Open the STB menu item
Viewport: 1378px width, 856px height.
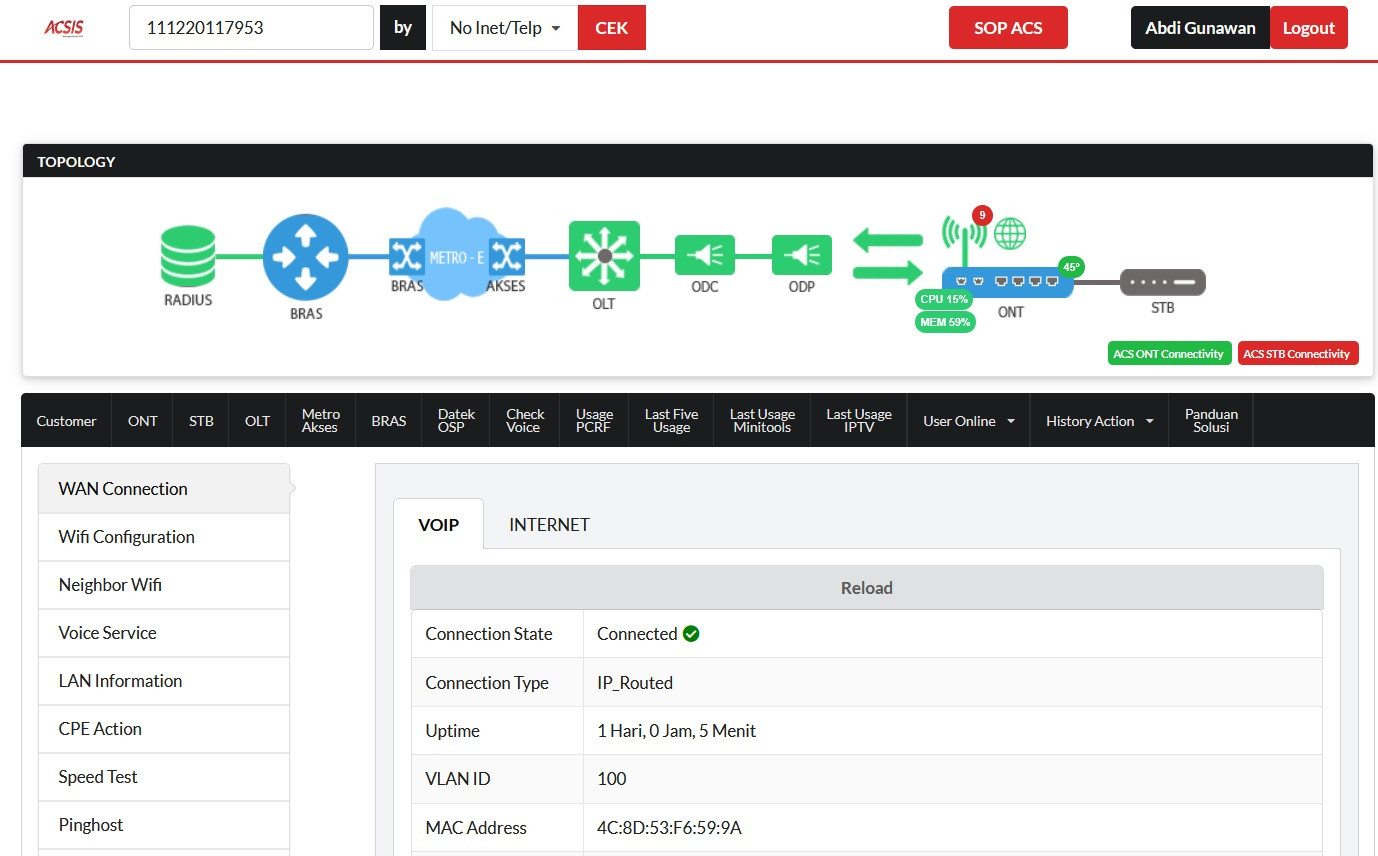pos(201,421)
